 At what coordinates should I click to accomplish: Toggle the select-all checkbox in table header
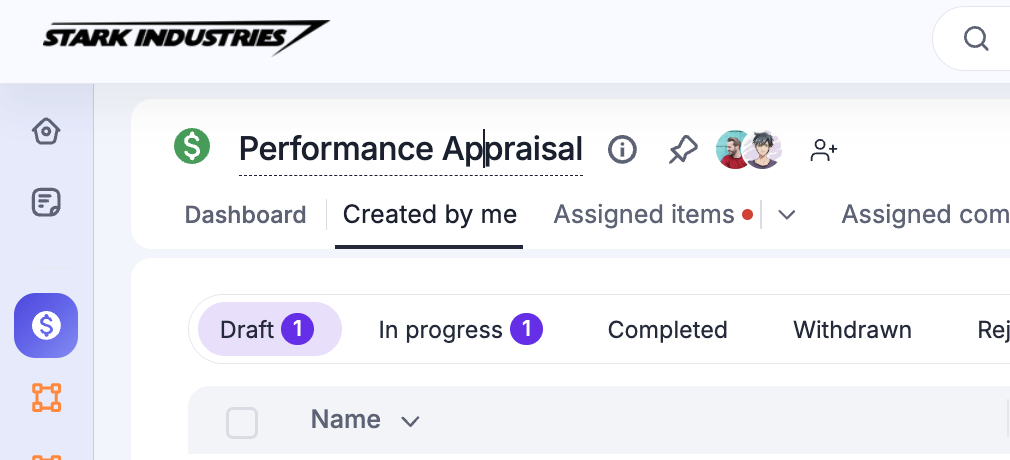tap(242, 422)
